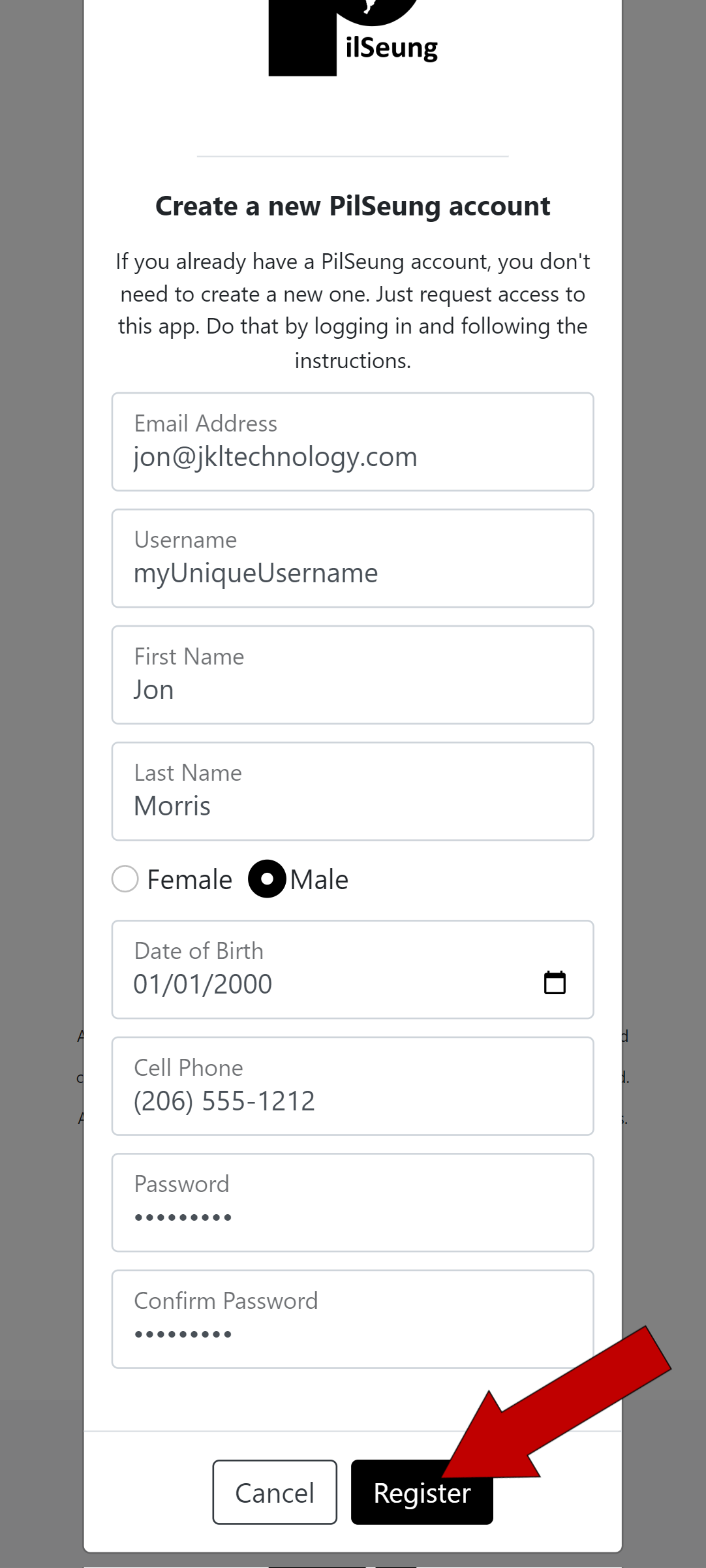706x1568 pixels.
Task: Click the "Female" gender label text
Action: pyautogui.click(x=189, y=880)
